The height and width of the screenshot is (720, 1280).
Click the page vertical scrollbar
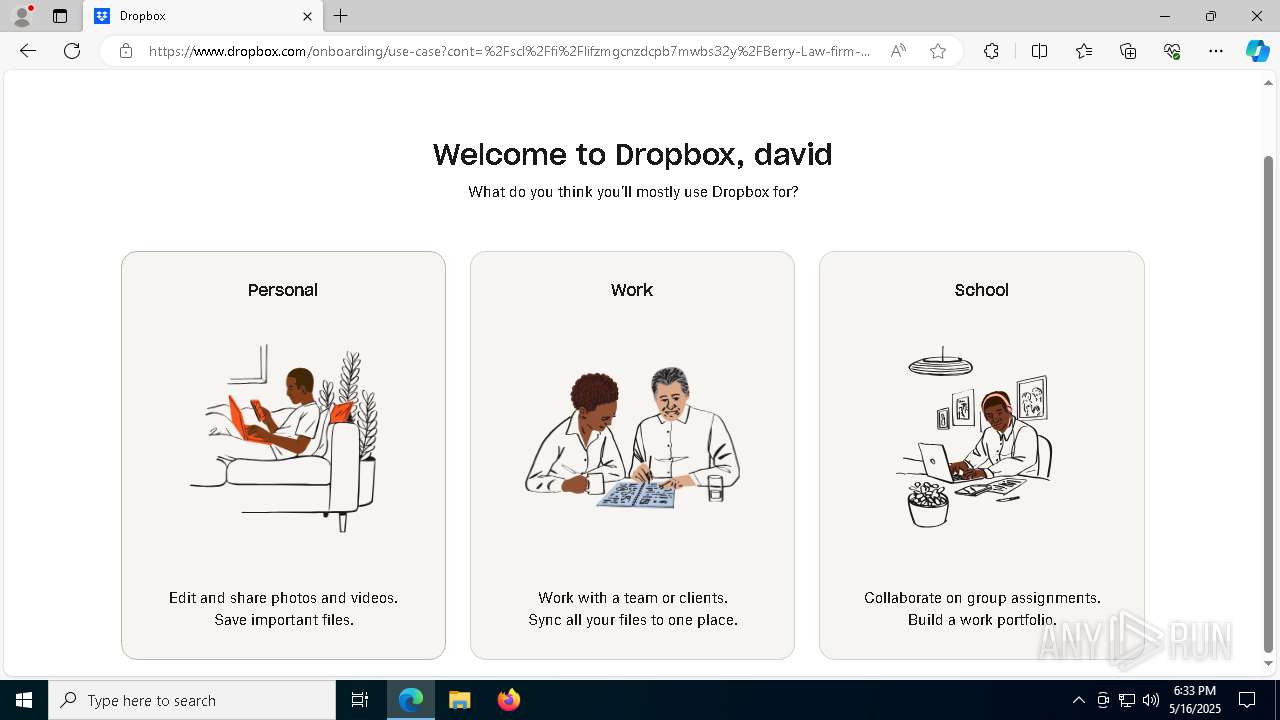(1269, 403)
